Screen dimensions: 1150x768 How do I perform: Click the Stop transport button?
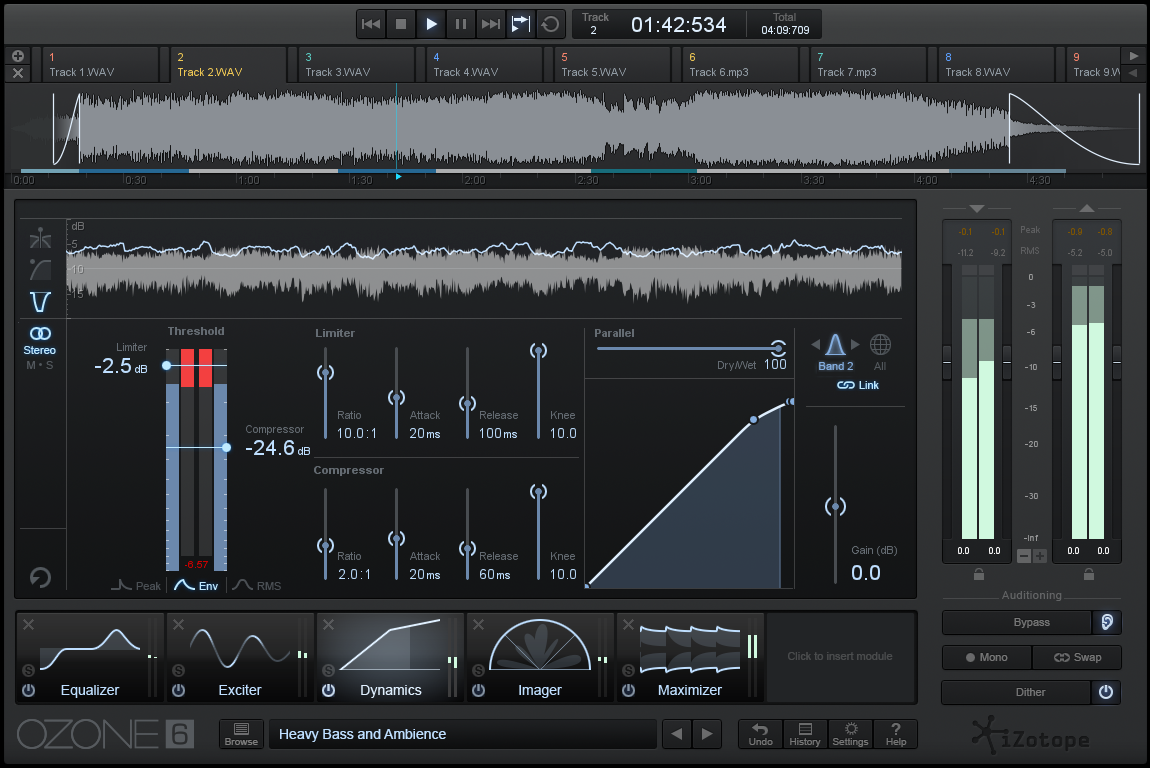[x=400, y=24]
